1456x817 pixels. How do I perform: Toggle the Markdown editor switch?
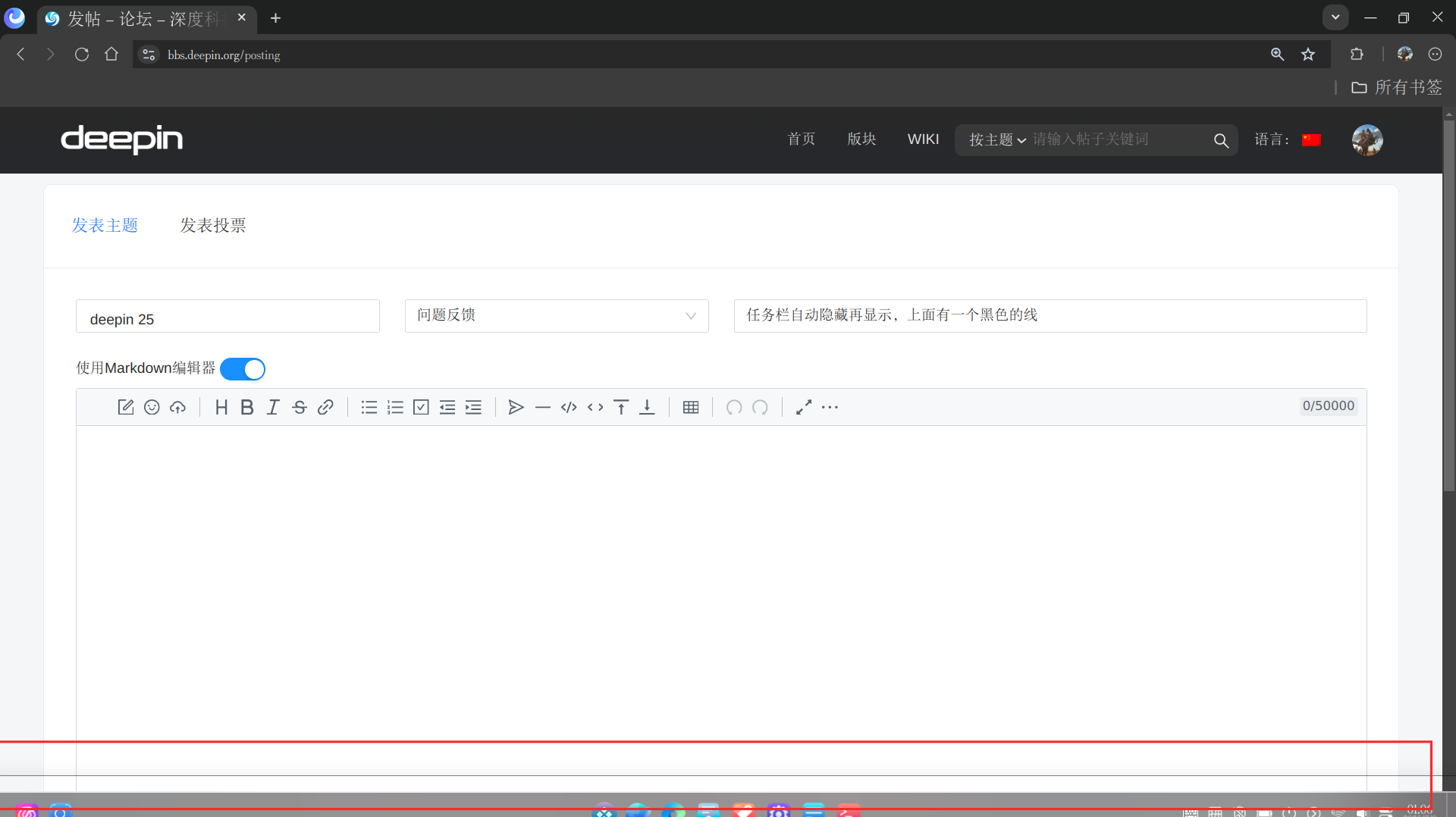pos(243,369)
